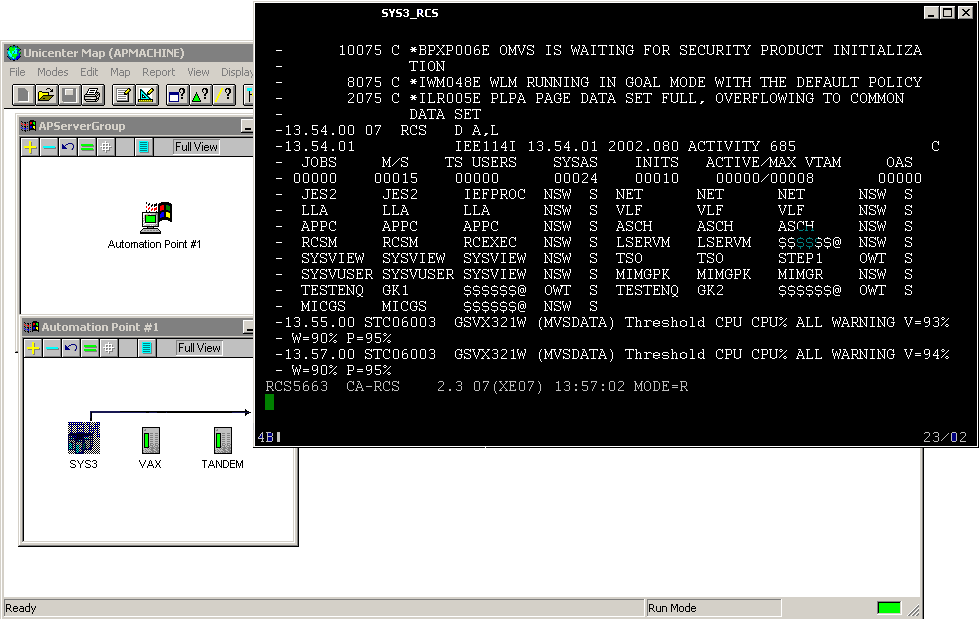
Task: Click Unicenter Map globe title icon
Action: tap(14, 53)
